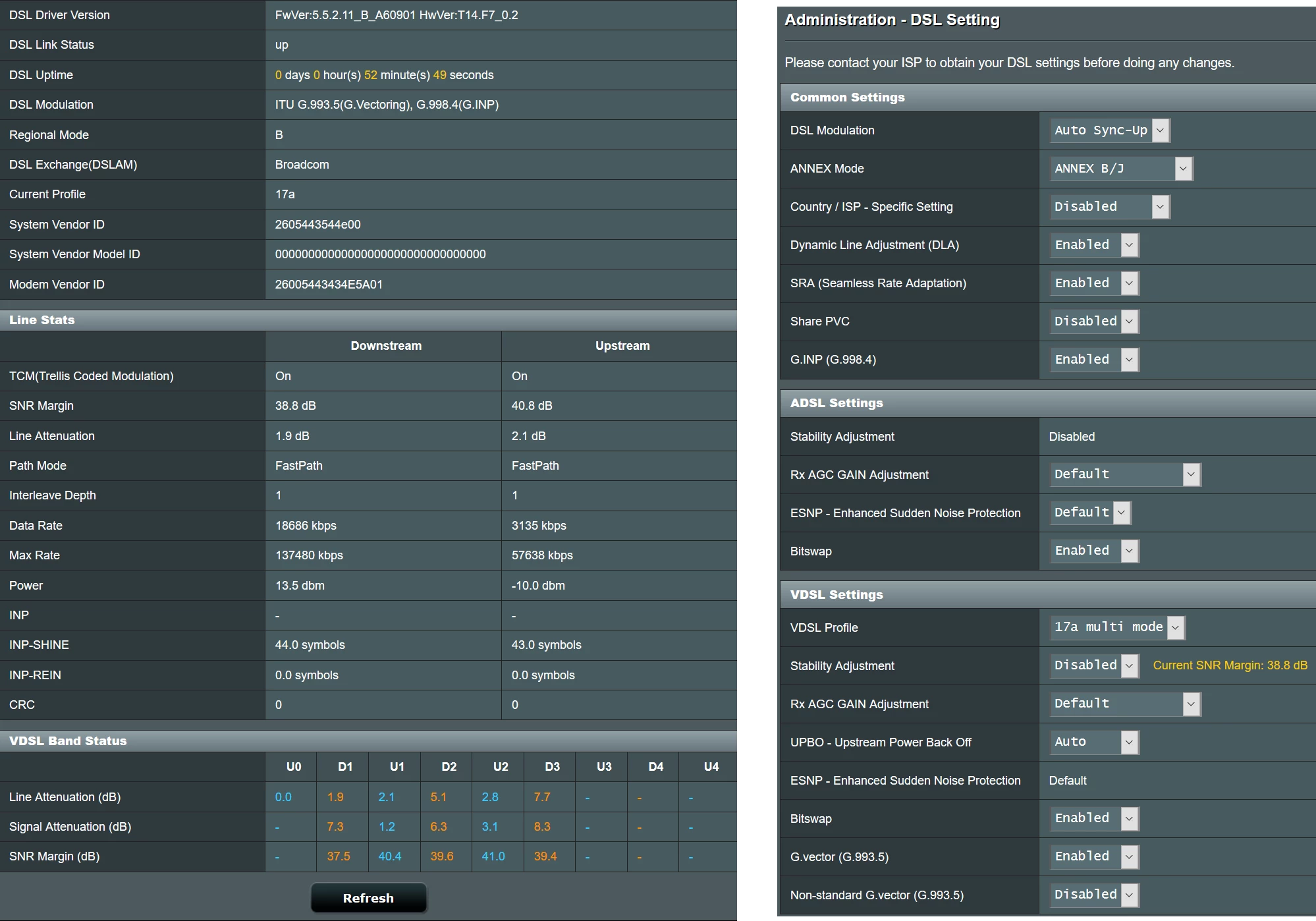Select the VDSL Profile 17a multi mode dropdown
Screen dimensions: 1316x921
(1118, 627)
